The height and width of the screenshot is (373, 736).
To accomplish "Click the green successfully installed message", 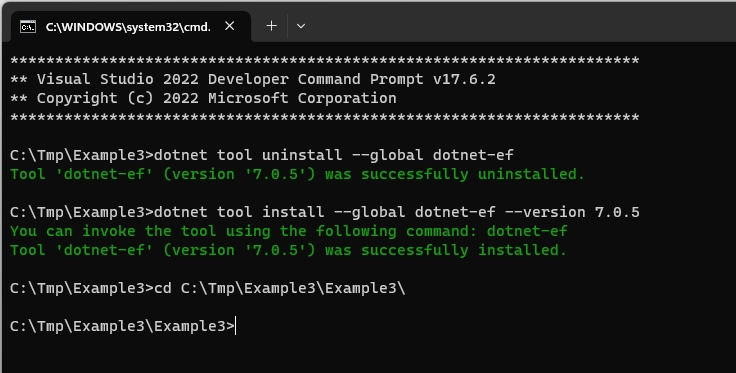I will click(x=288, y=250).
